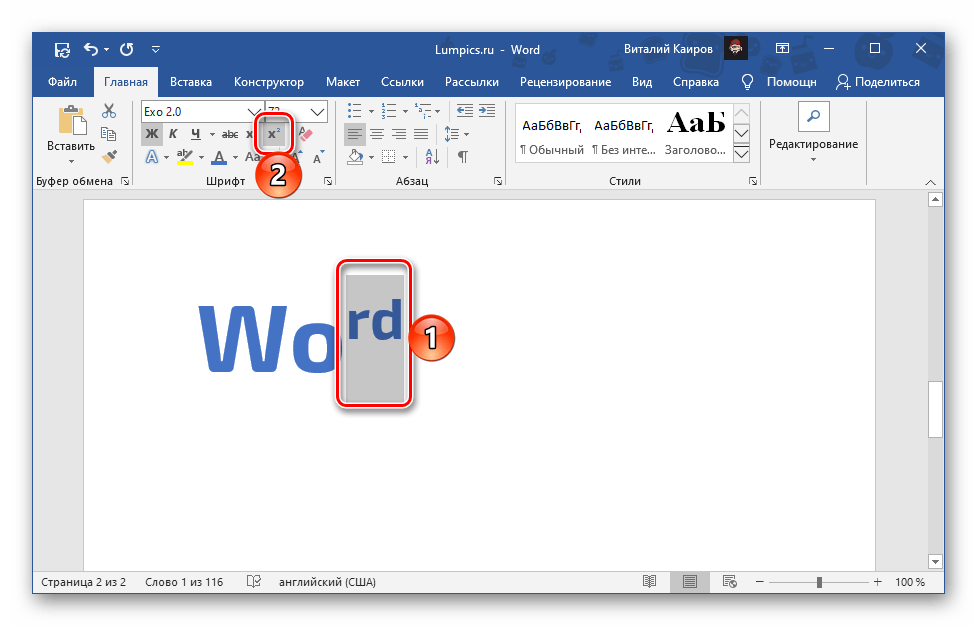The height and width of the screenshot is (626, 977).
Task: Open Абзац dialog launcher
Action: [498, 181]
